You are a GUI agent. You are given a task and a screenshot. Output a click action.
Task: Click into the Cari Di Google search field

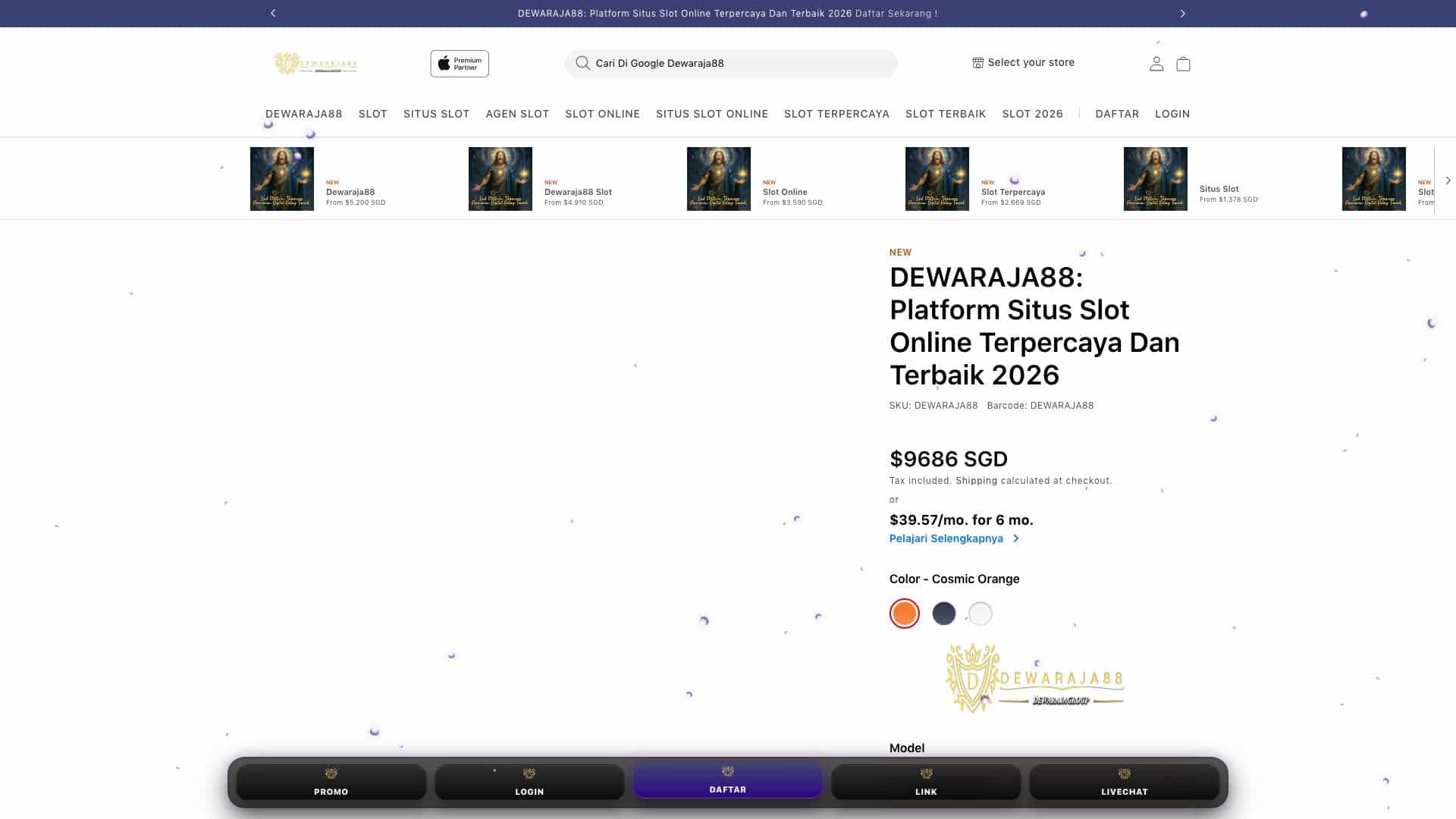[730, 63]
